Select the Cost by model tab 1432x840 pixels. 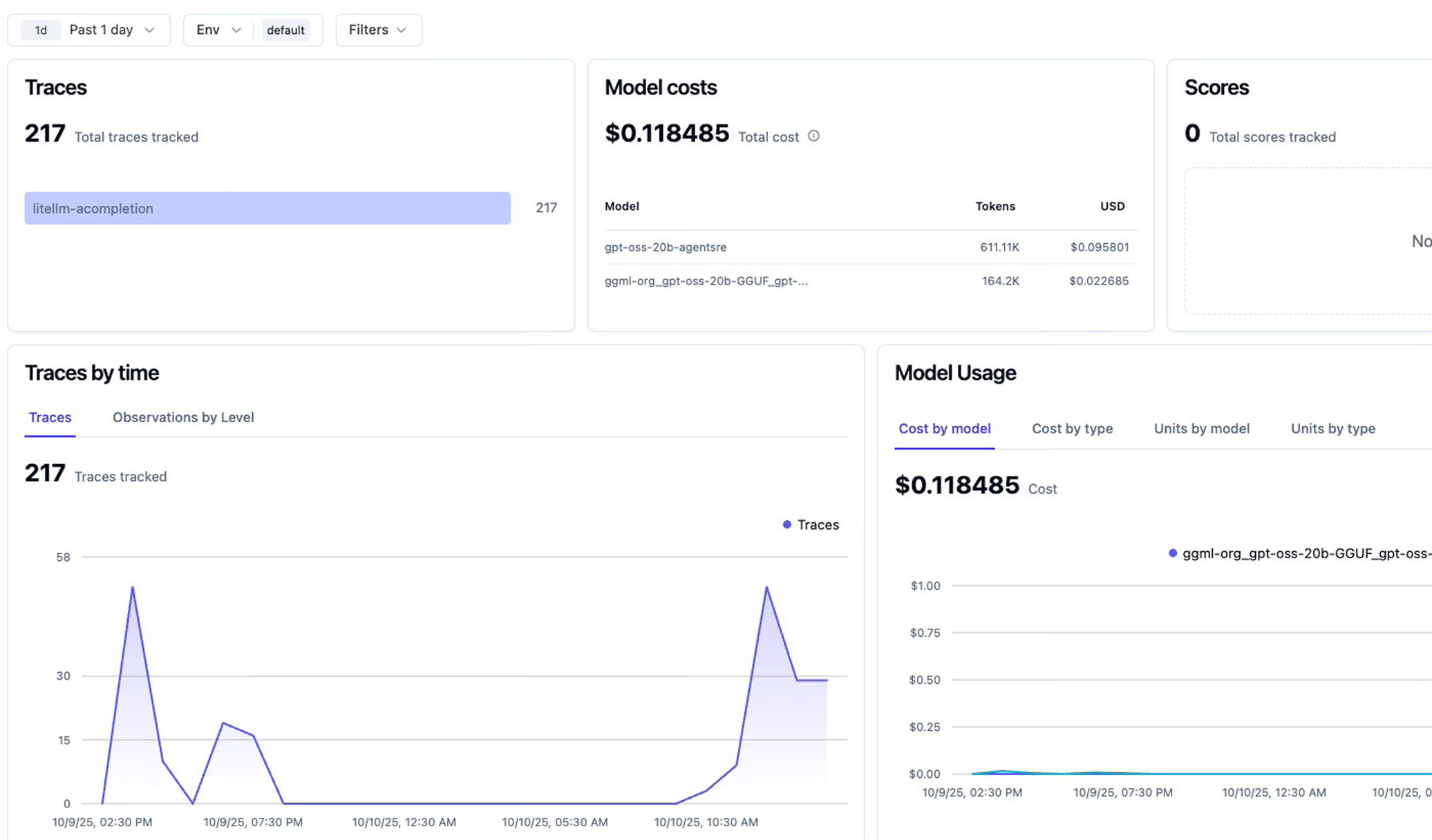[944, 428]
